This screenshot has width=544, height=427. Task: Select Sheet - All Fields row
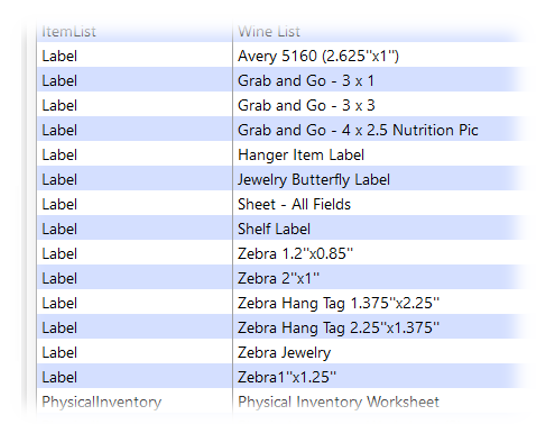283,204
